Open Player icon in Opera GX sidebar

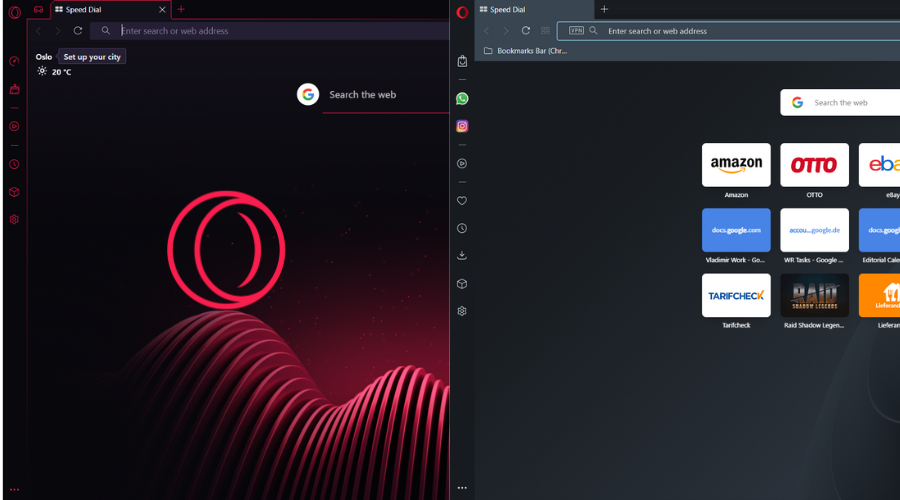point(14,126)
